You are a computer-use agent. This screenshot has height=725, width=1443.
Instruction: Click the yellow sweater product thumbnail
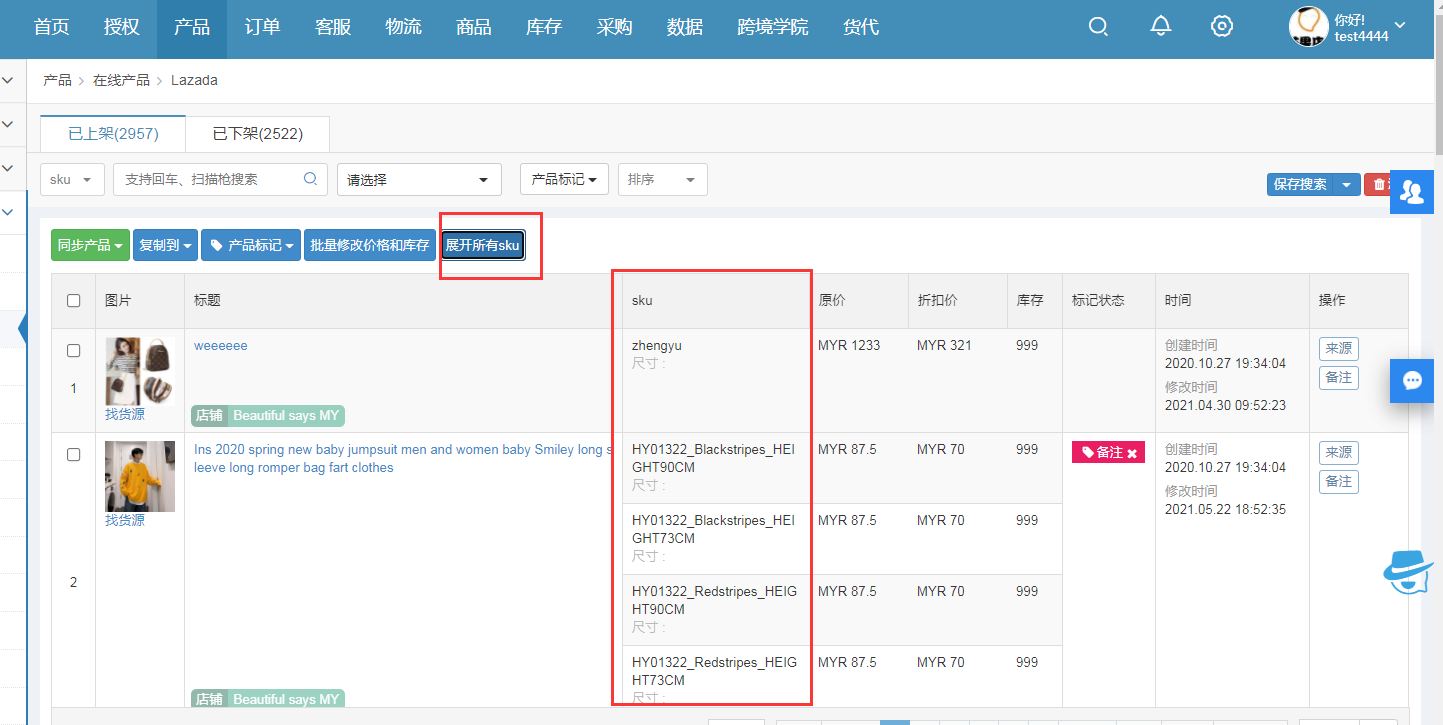(140, 476)
